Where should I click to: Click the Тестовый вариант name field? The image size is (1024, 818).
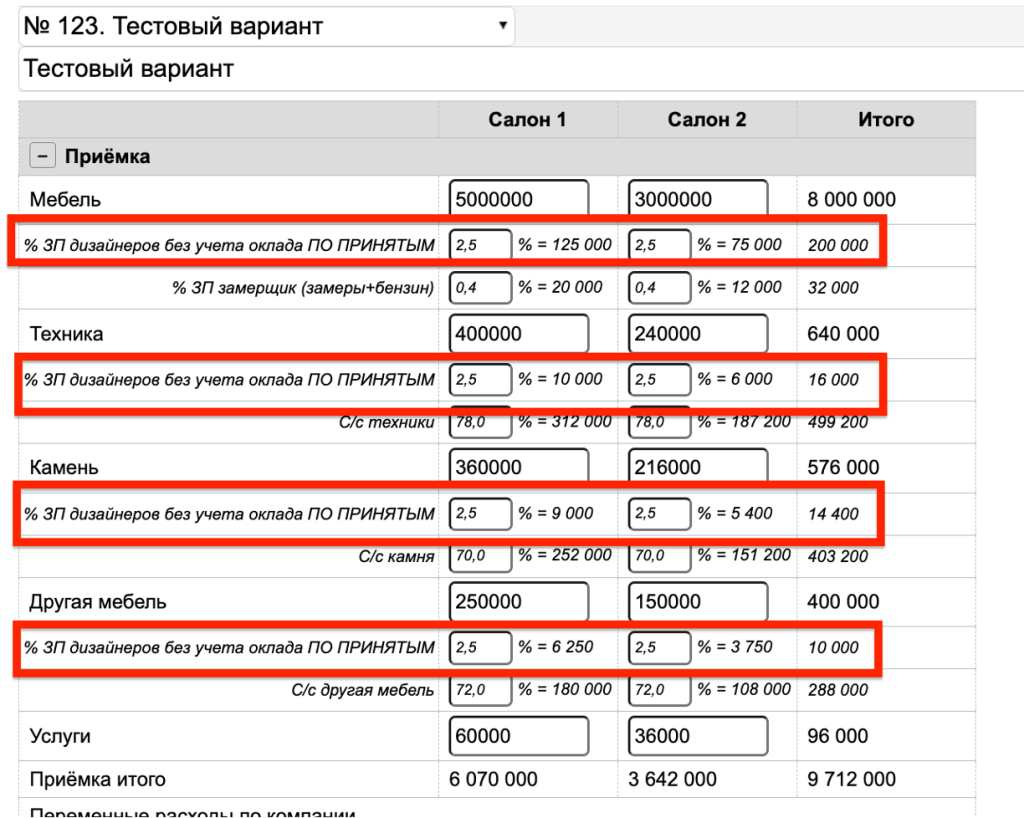pos(520,69)
